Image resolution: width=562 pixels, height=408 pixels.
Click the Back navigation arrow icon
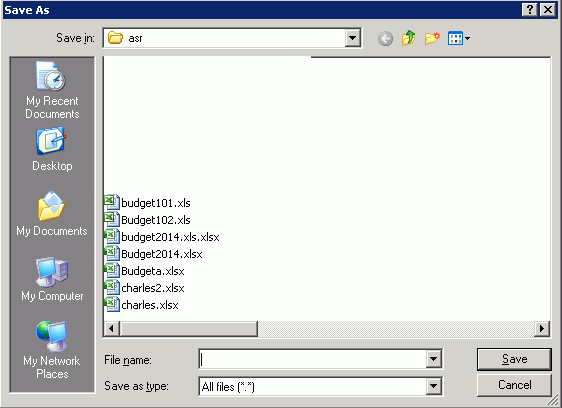tap(385, 38)
